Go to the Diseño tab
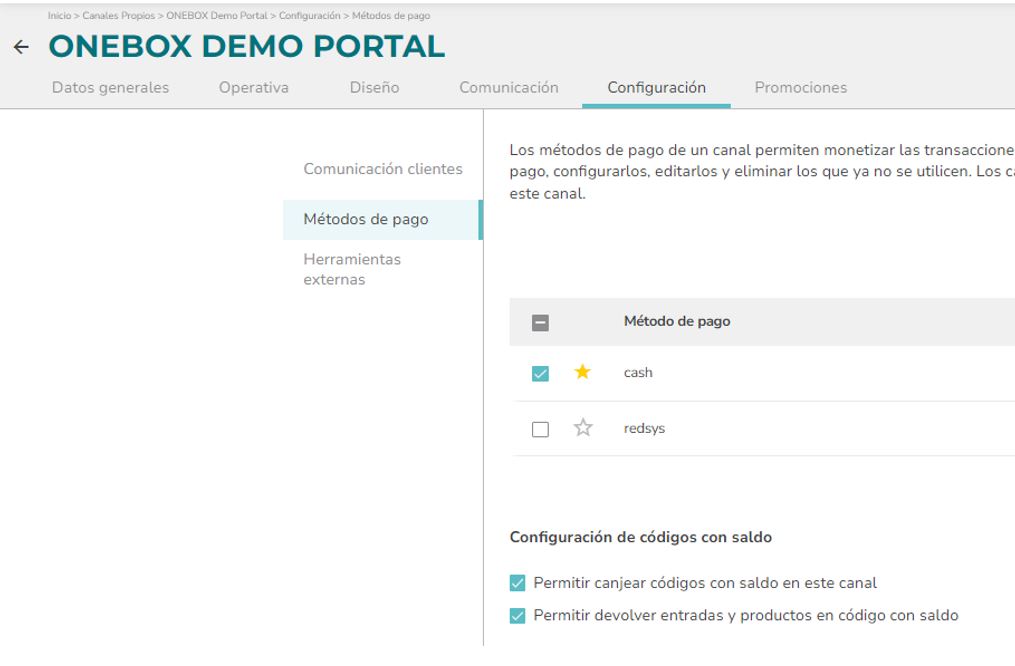Viewport: 1015px width, 666px height. click(x=374, y=87)
